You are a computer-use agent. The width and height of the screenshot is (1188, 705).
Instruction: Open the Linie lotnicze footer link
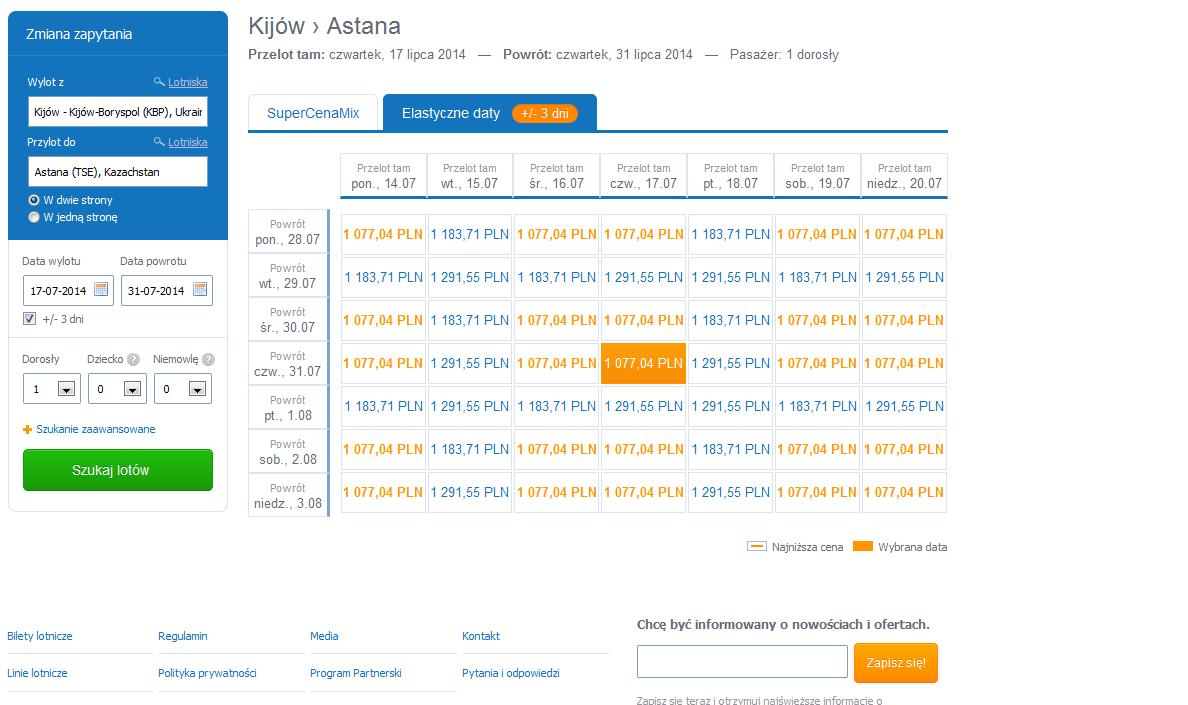tap(37, 673)
